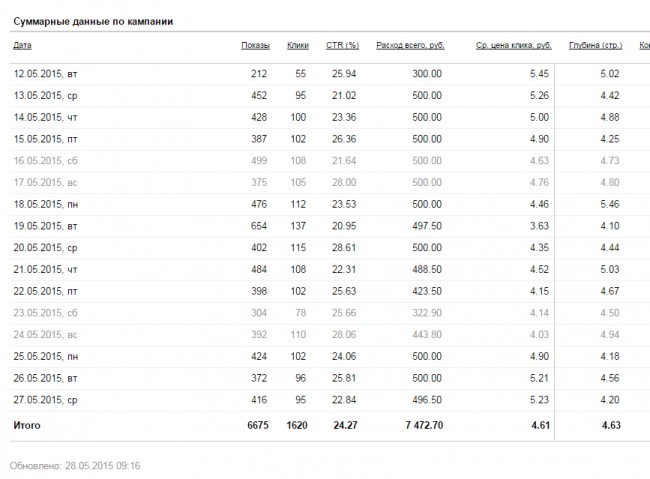Select the 12.05.2015, вт date row
The height and width of the screenshot is (479, 650).
(330, 74)
